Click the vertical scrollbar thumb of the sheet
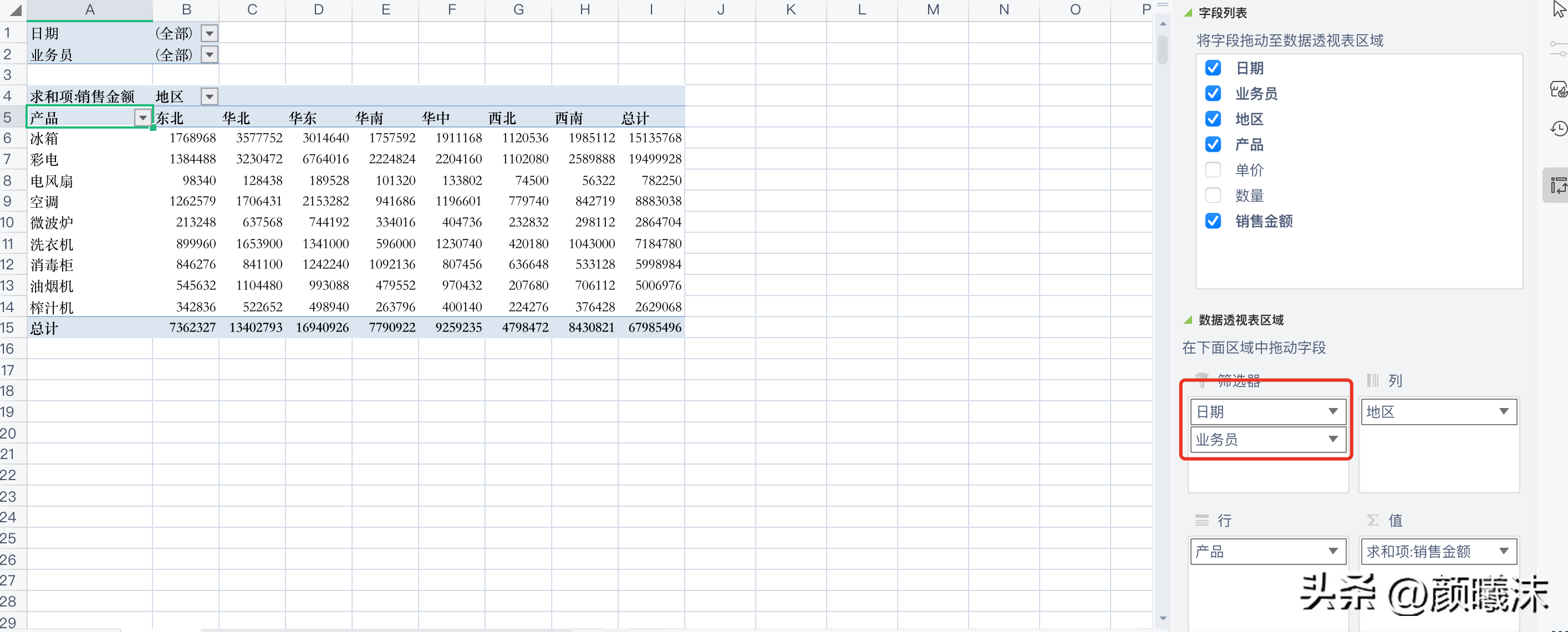 click(1163, 50)
